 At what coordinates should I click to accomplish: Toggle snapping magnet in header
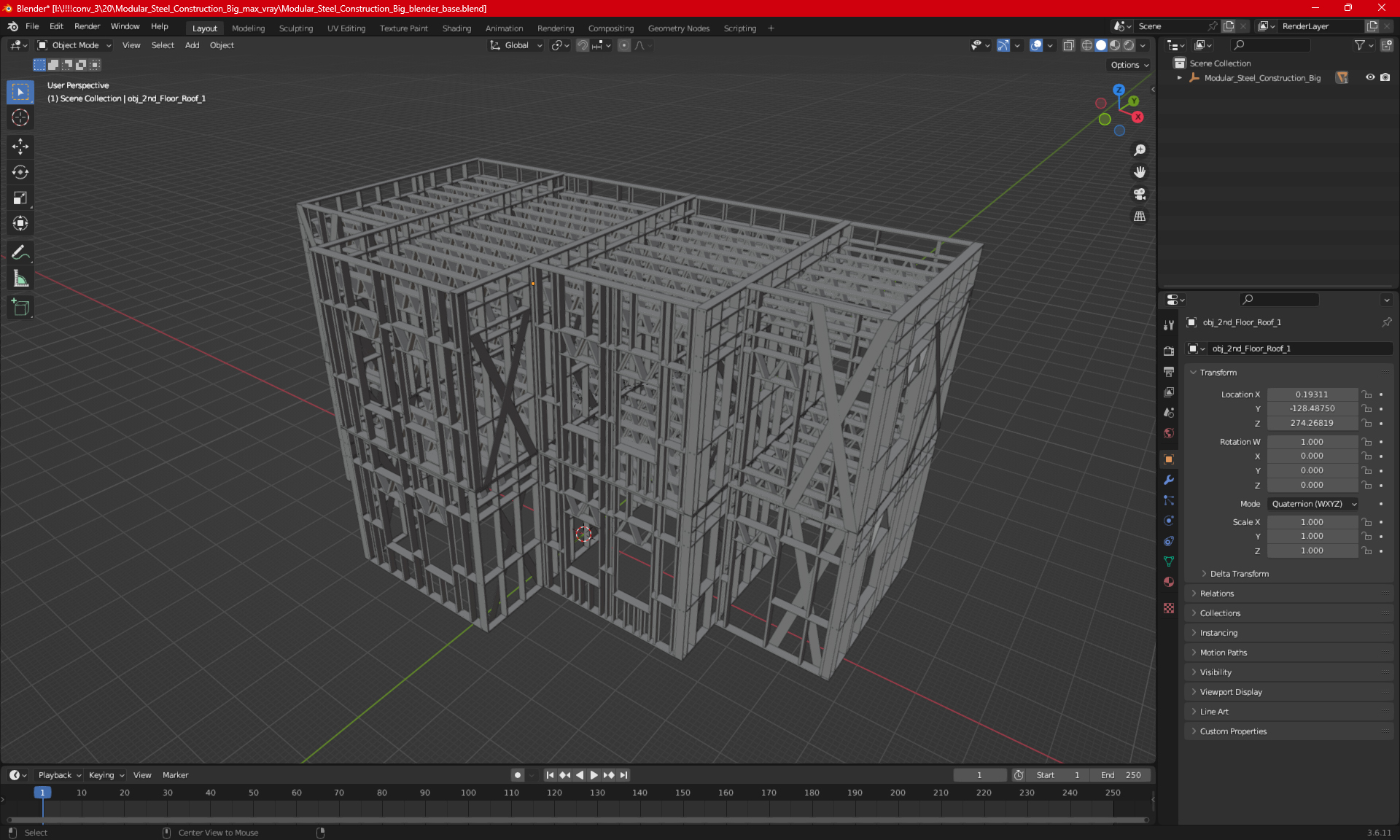[x=582, y=45]
